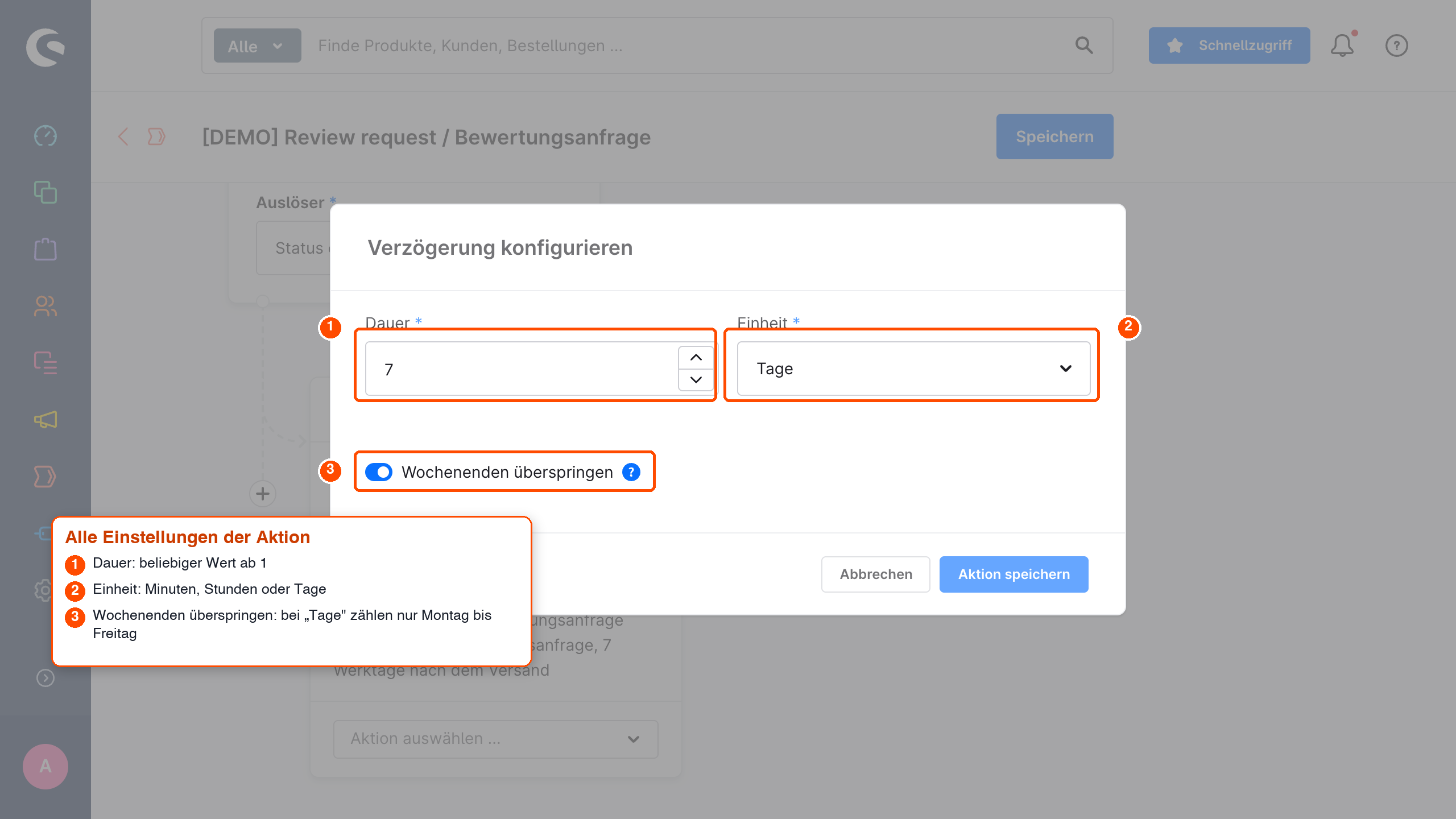Open the Flow Builder icon in sidebar
This screenshot has height=819, width=1456.
[45, 477]
